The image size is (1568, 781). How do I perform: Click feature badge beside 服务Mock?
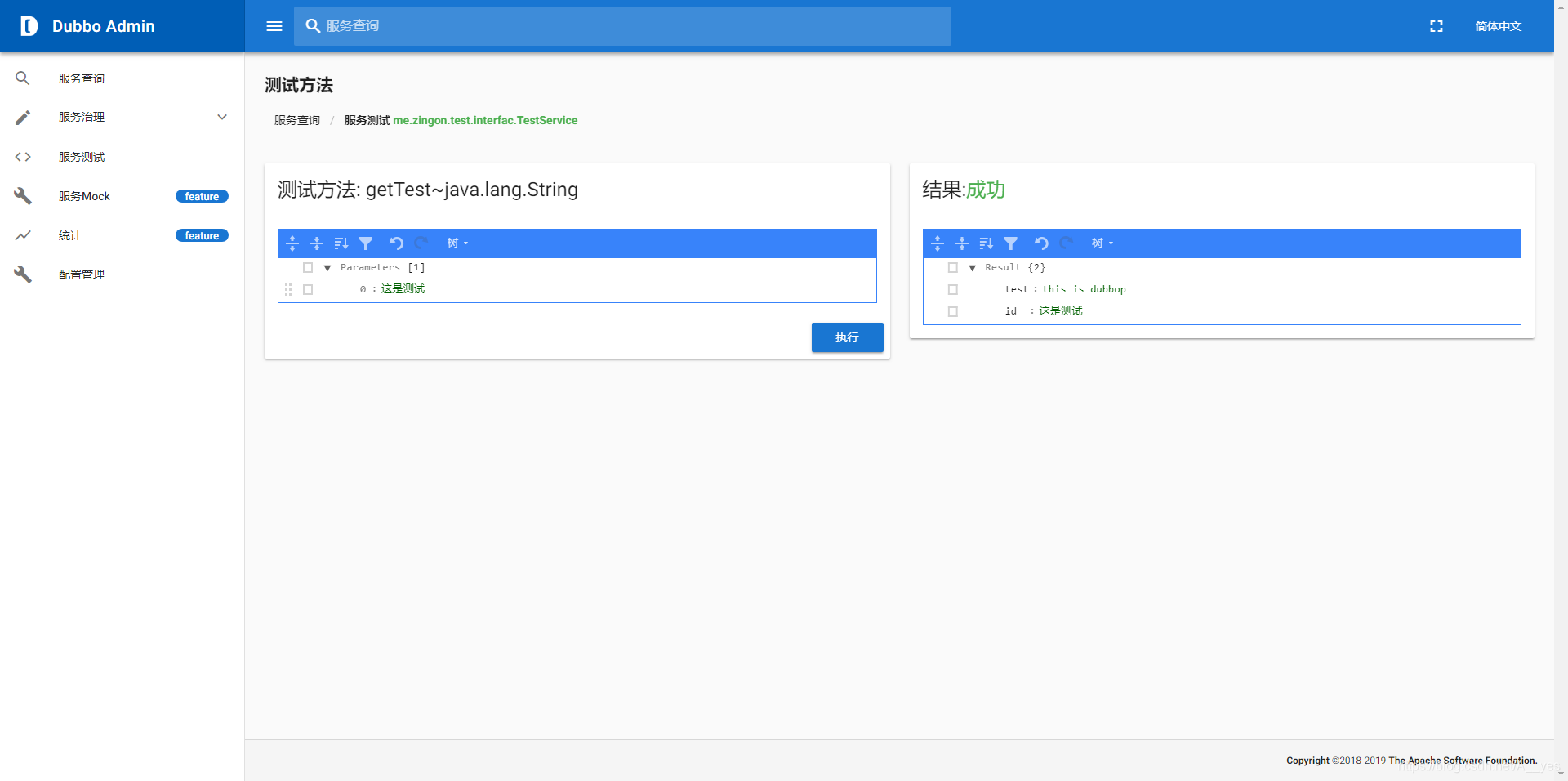coord(202,196)
